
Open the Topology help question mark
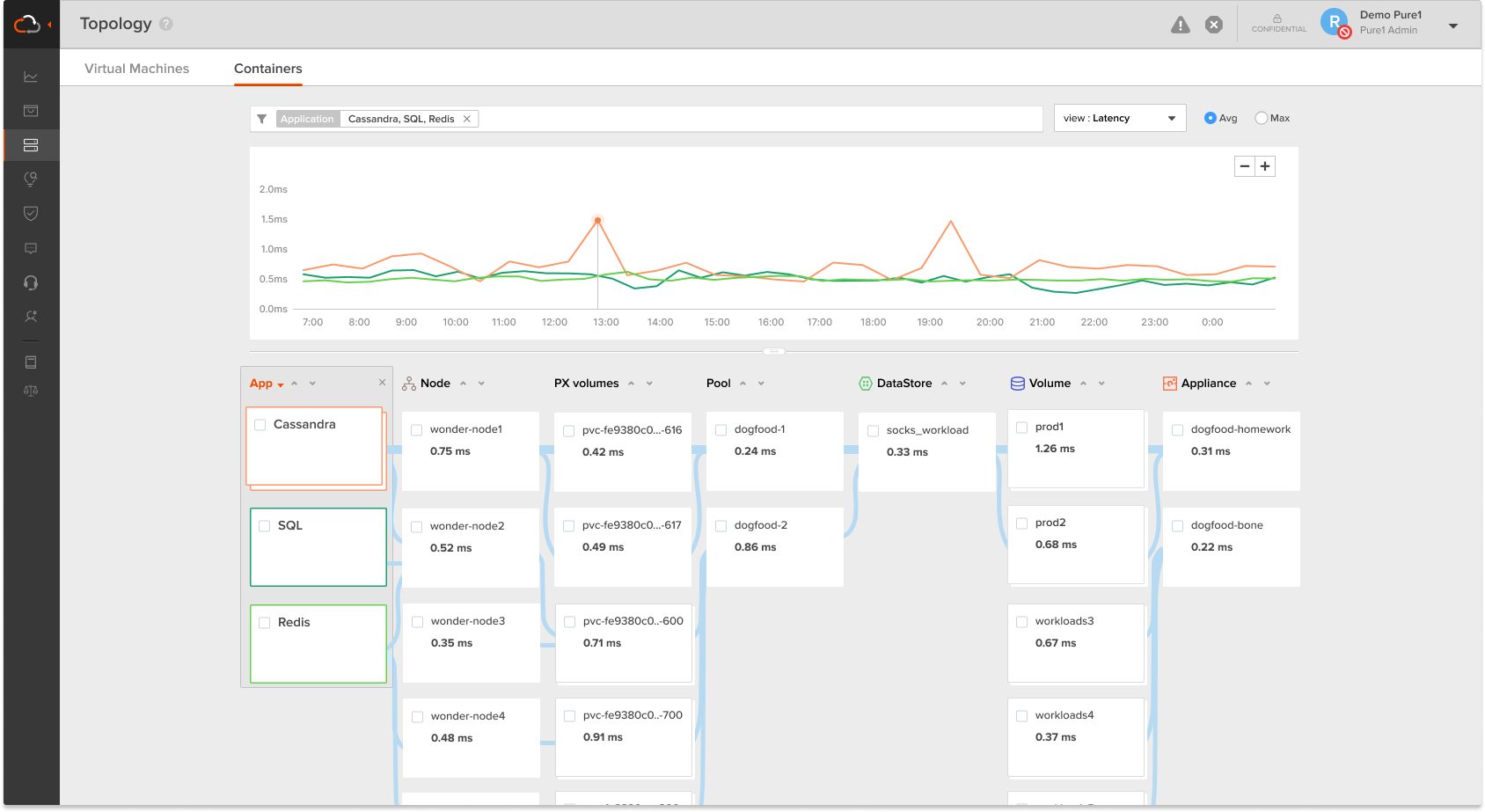pos(166,25)
